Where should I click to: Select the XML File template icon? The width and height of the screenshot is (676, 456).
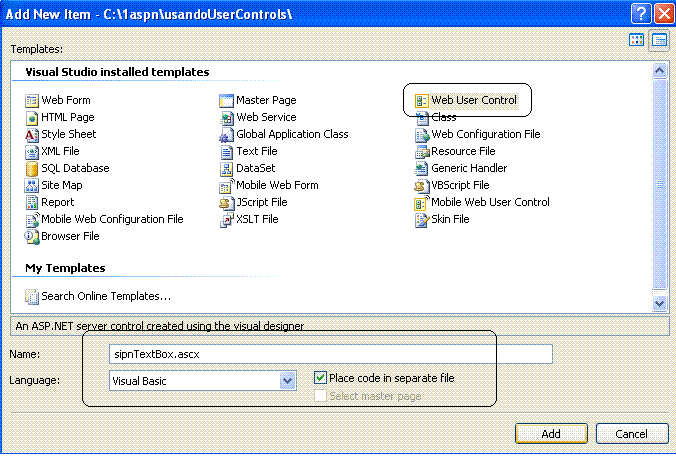(x=31, y=152)
